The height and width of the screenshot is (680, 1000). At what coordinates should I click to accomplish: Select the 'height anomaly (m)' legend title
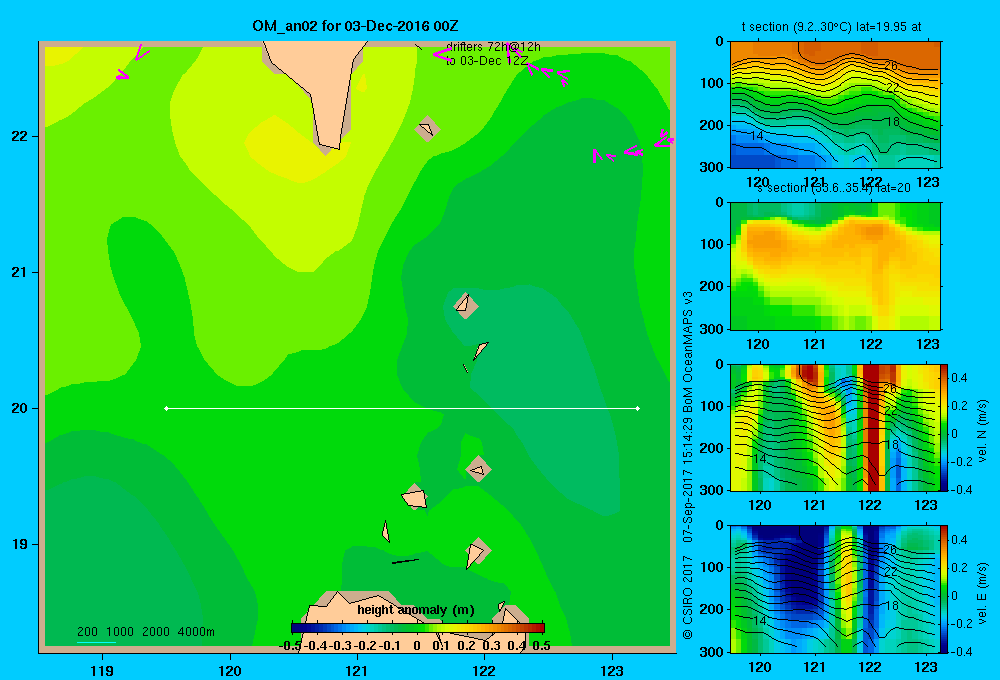tap(416, 610)
